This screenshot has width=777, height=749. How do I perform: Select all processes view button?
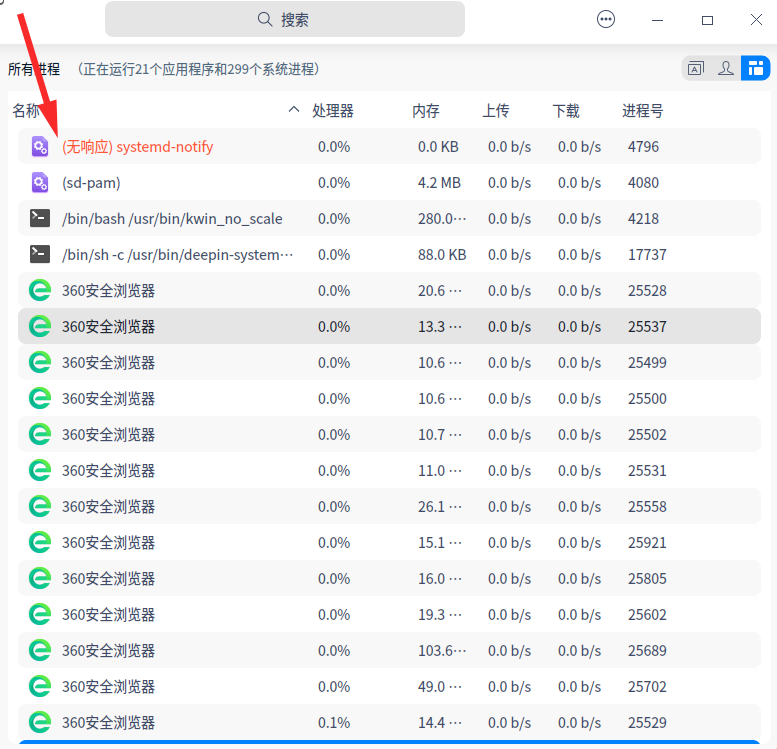pos(755,68)
